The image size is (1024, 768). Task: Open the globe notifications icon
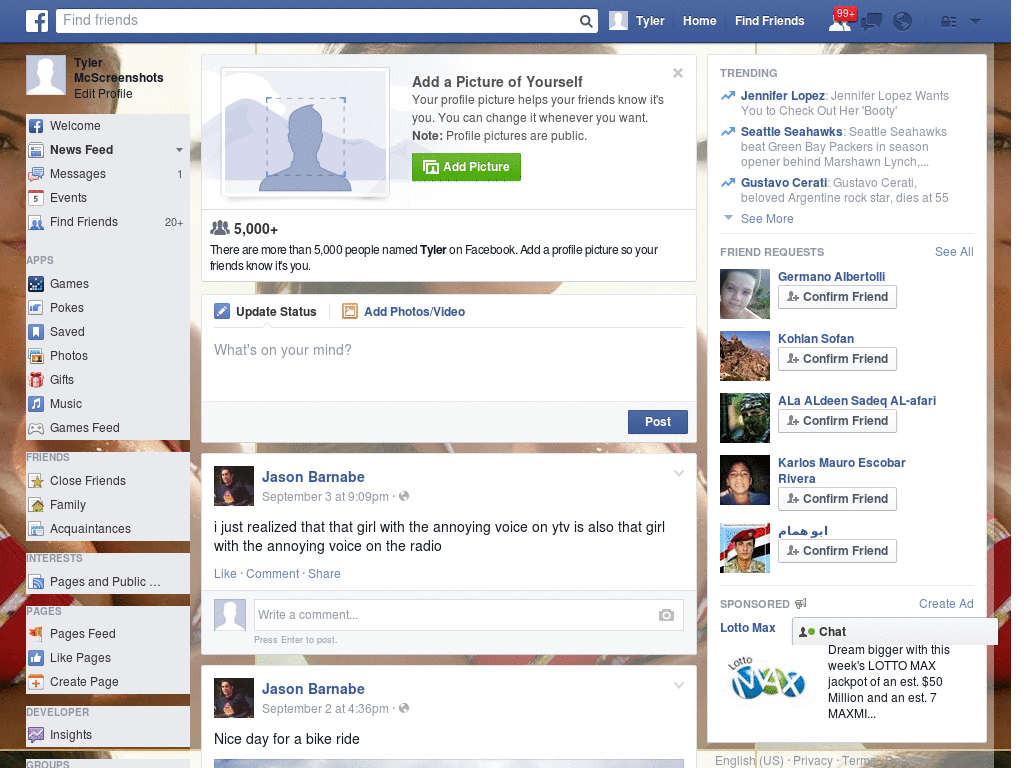[x=903, y=22]
